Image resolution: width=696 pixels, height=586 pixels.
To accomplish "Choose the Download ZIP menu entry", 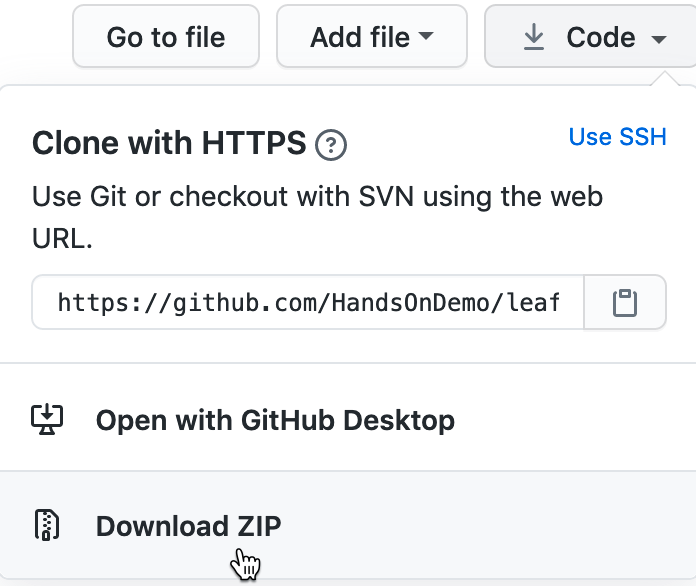I will (188, 526).
